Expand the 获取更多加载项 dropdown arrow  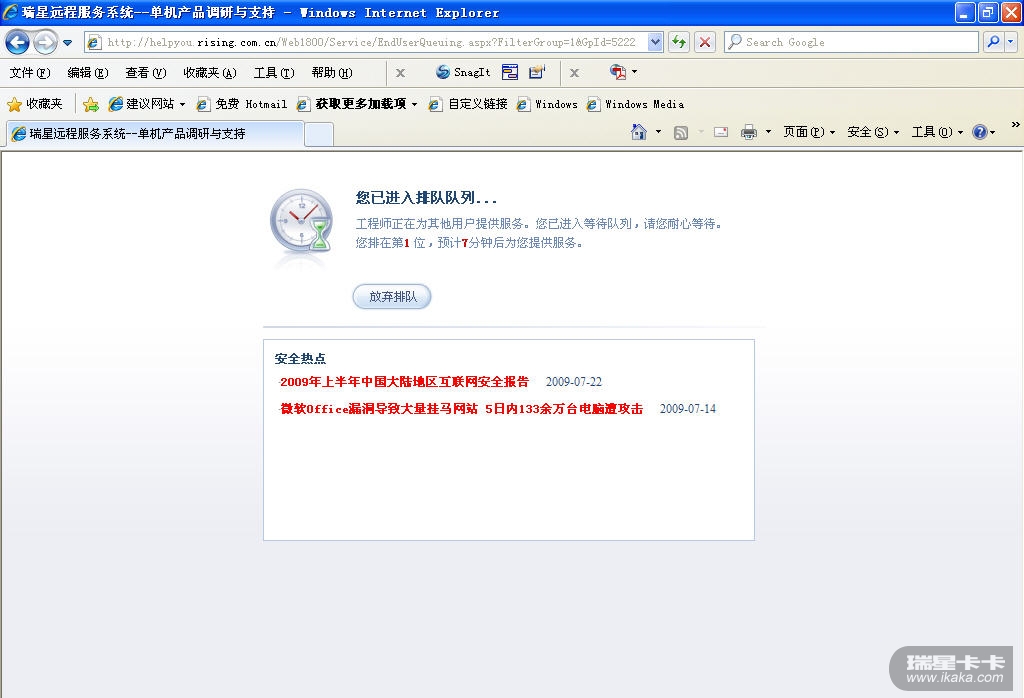(414, 104)
